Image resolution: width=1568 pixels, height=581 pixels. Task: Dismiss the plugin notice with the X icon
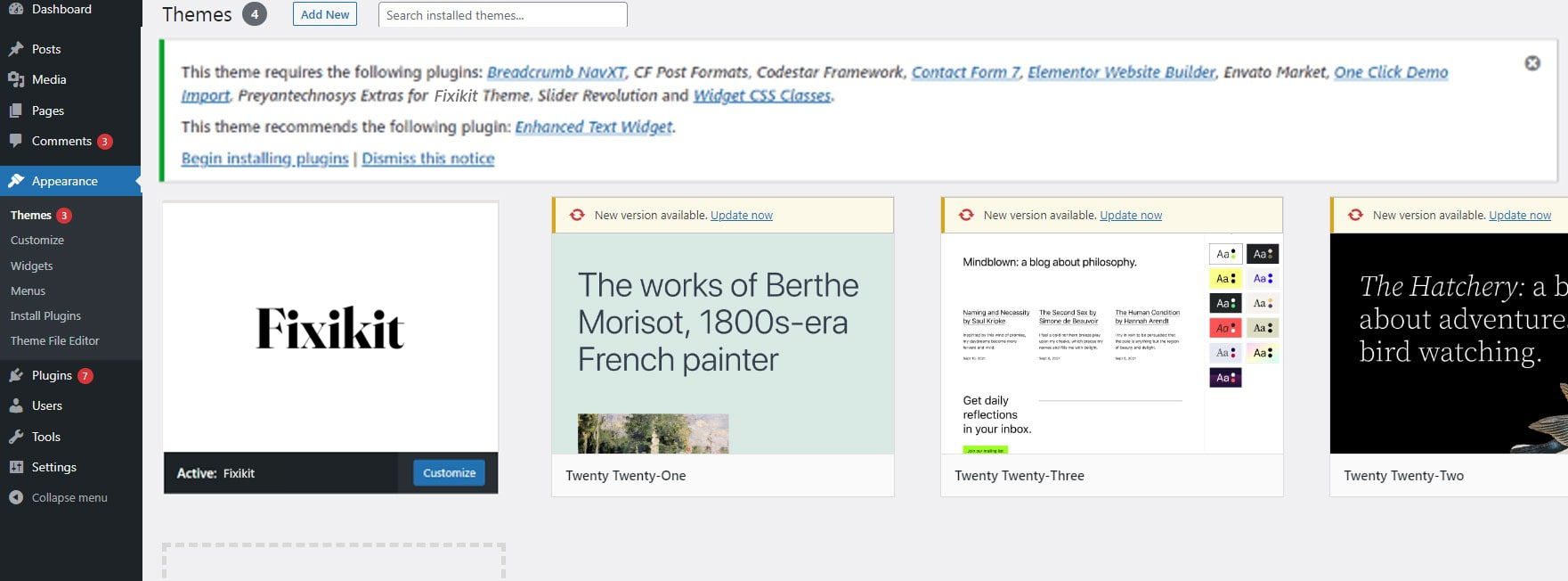pyautogui.click(x=1532, y=63)
